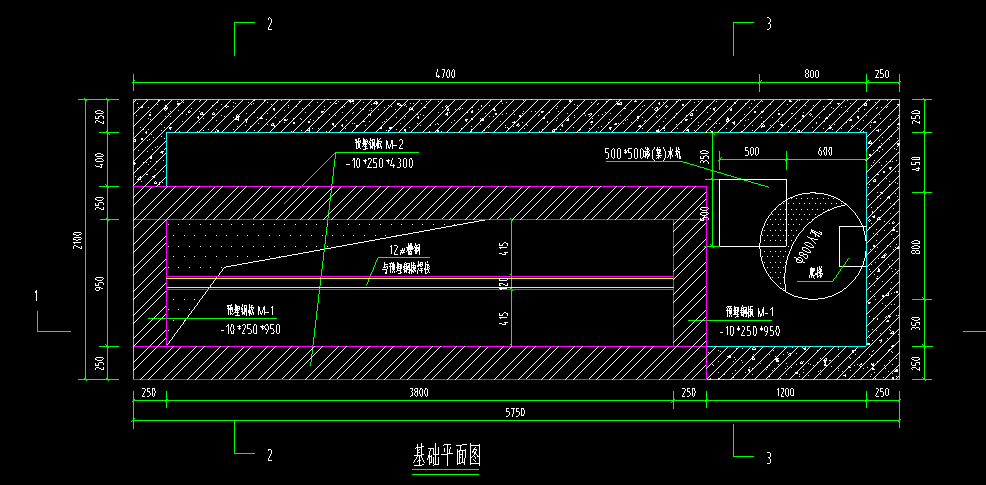
Task: Select the 4700 dimension text
Action: pos(445,74)
